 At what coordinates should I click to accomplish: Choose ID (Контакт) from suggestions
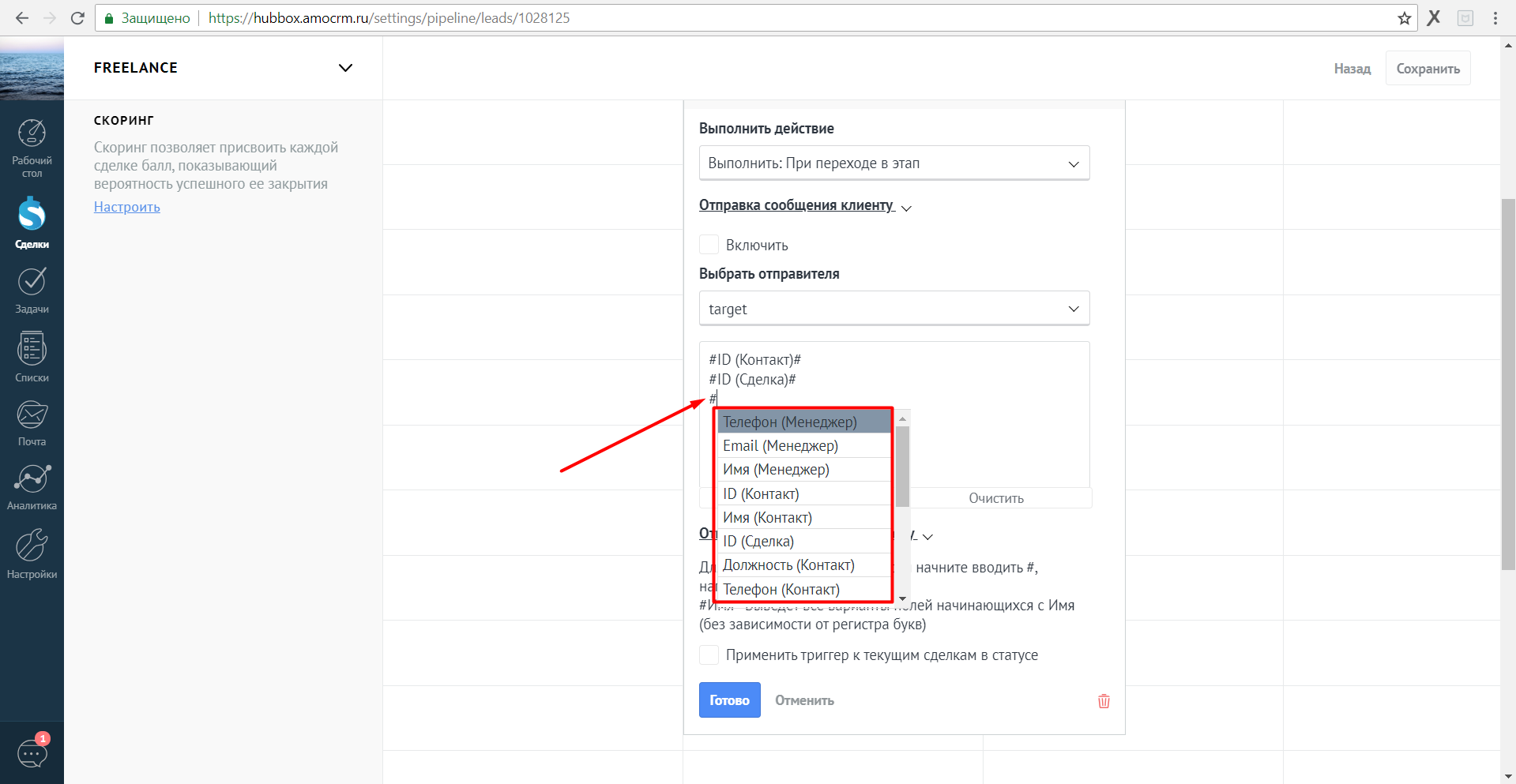(x=804, y=494)
